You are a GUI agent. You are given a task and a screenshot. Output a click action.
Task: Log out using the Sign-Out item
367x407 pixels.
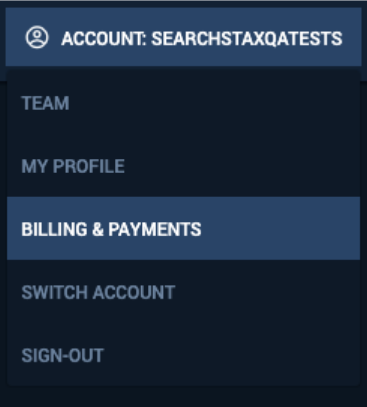(183, 355)
